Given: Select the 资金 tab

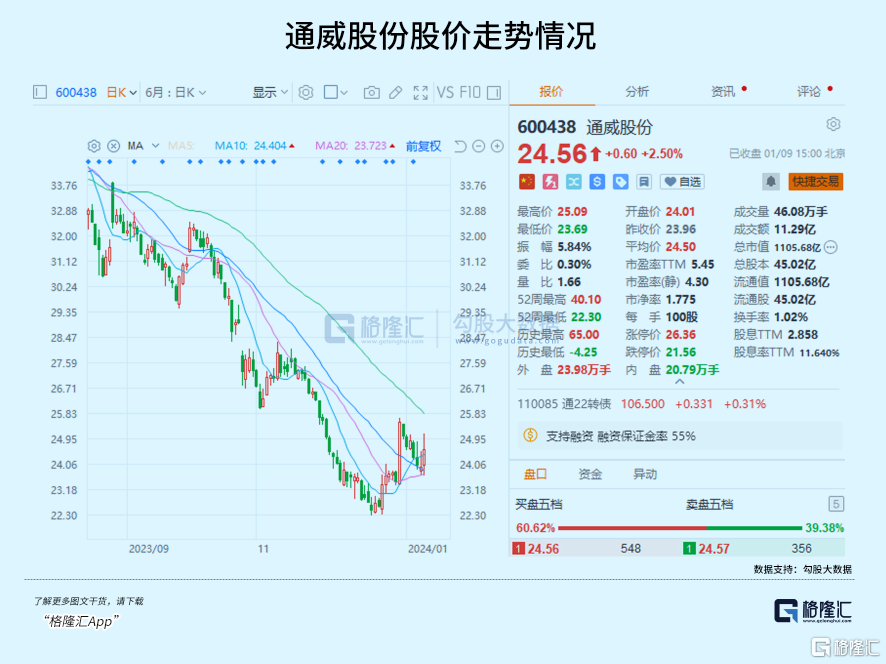Looking at the screenshot, I should pos(590,474).
